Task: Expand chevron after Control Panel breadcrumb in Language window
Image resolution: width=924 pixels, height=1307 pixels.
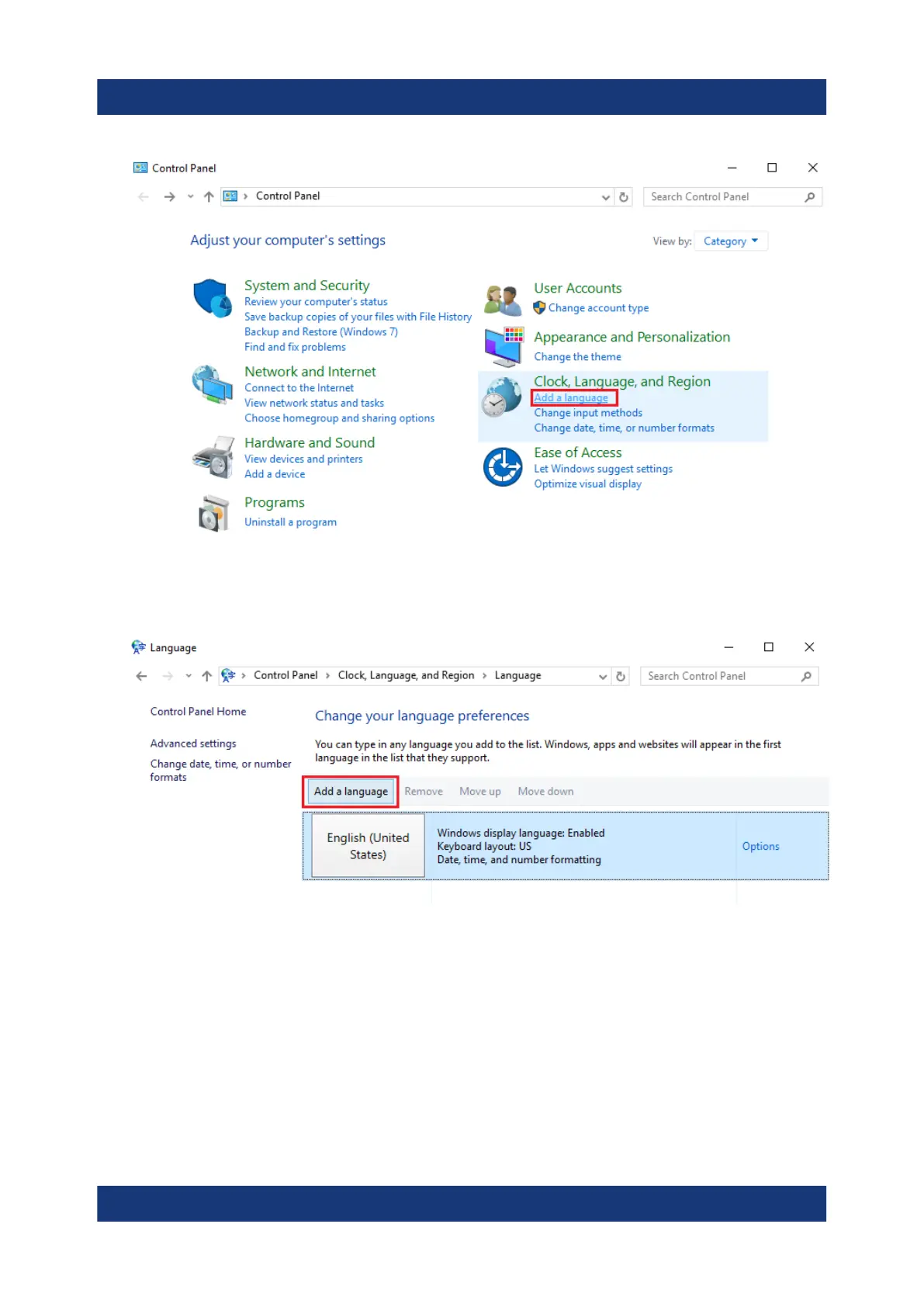Action: click(327, 676)
